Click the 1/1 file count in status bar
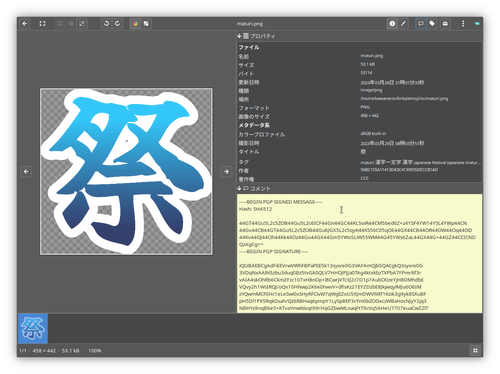This screenshot has width=500, height=374. 23,351
